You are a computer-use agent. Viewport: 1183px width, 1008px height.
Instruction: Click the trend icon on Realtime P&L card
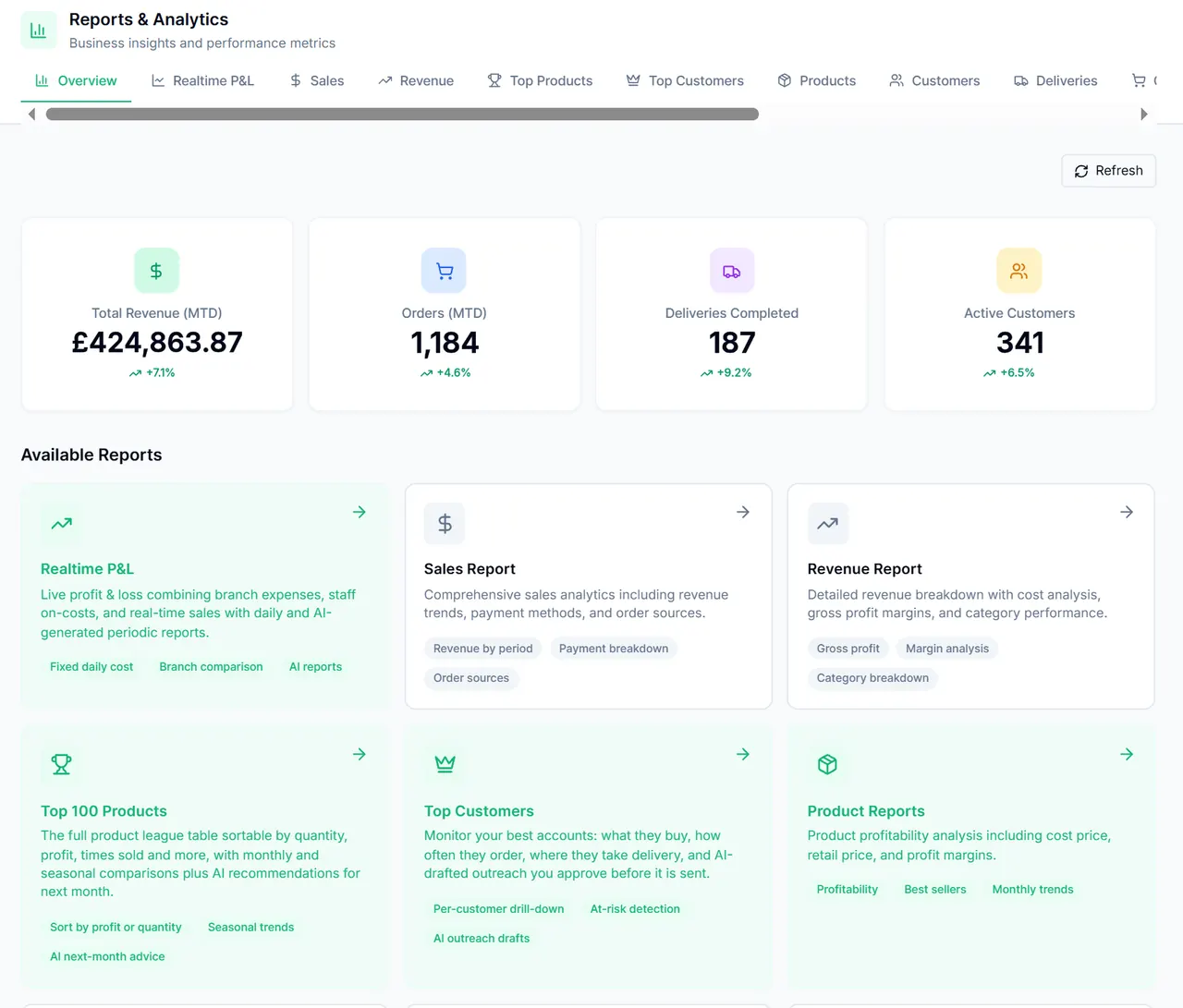pyautogui.click(x=62, y=524)
